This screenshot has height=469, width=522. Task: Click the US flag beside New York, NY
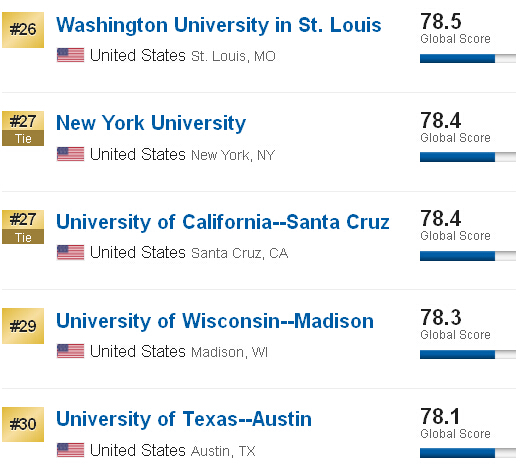(x=70, y=154)
